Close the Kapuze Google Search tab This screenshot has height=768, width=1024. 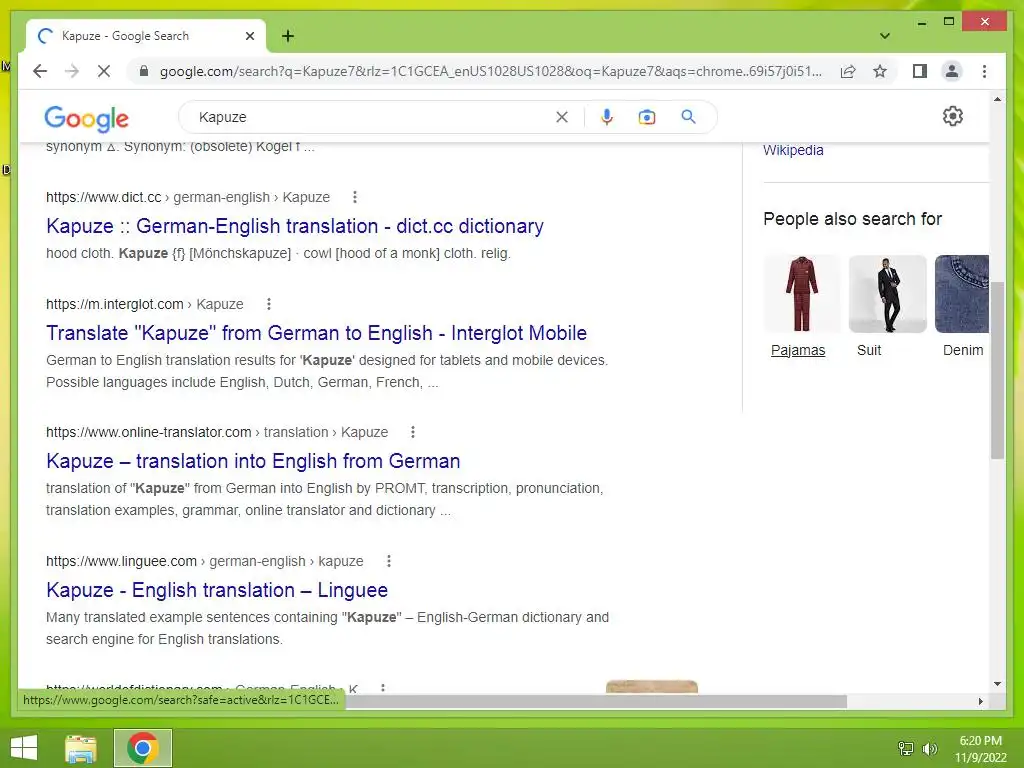pos(249,36)
